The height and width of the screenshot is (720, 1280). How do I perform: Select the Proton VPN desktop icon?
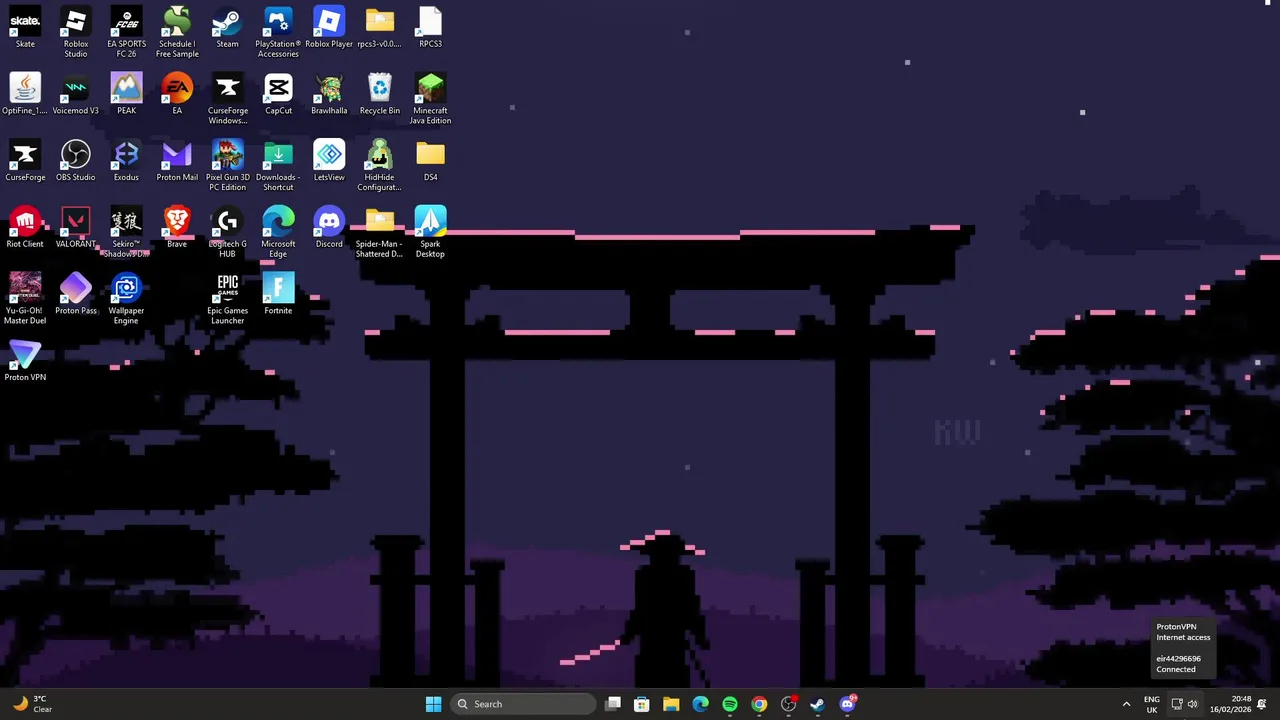pyautogui.click(x=25, y=360)
